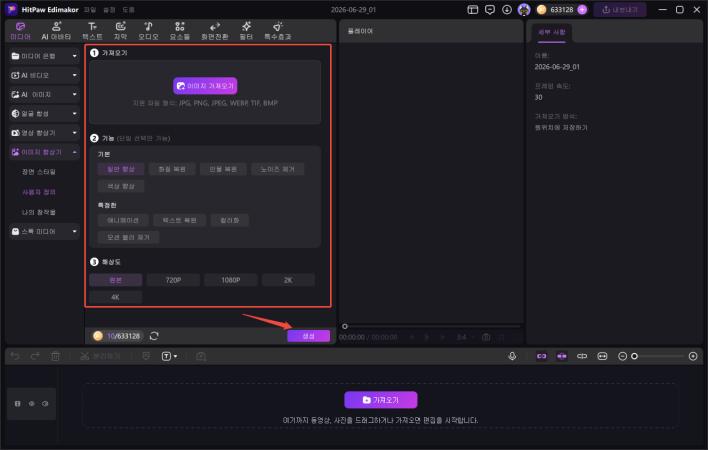
Task: Open the first menu after HitPaw Edimakor title
Action: (90, 9)
